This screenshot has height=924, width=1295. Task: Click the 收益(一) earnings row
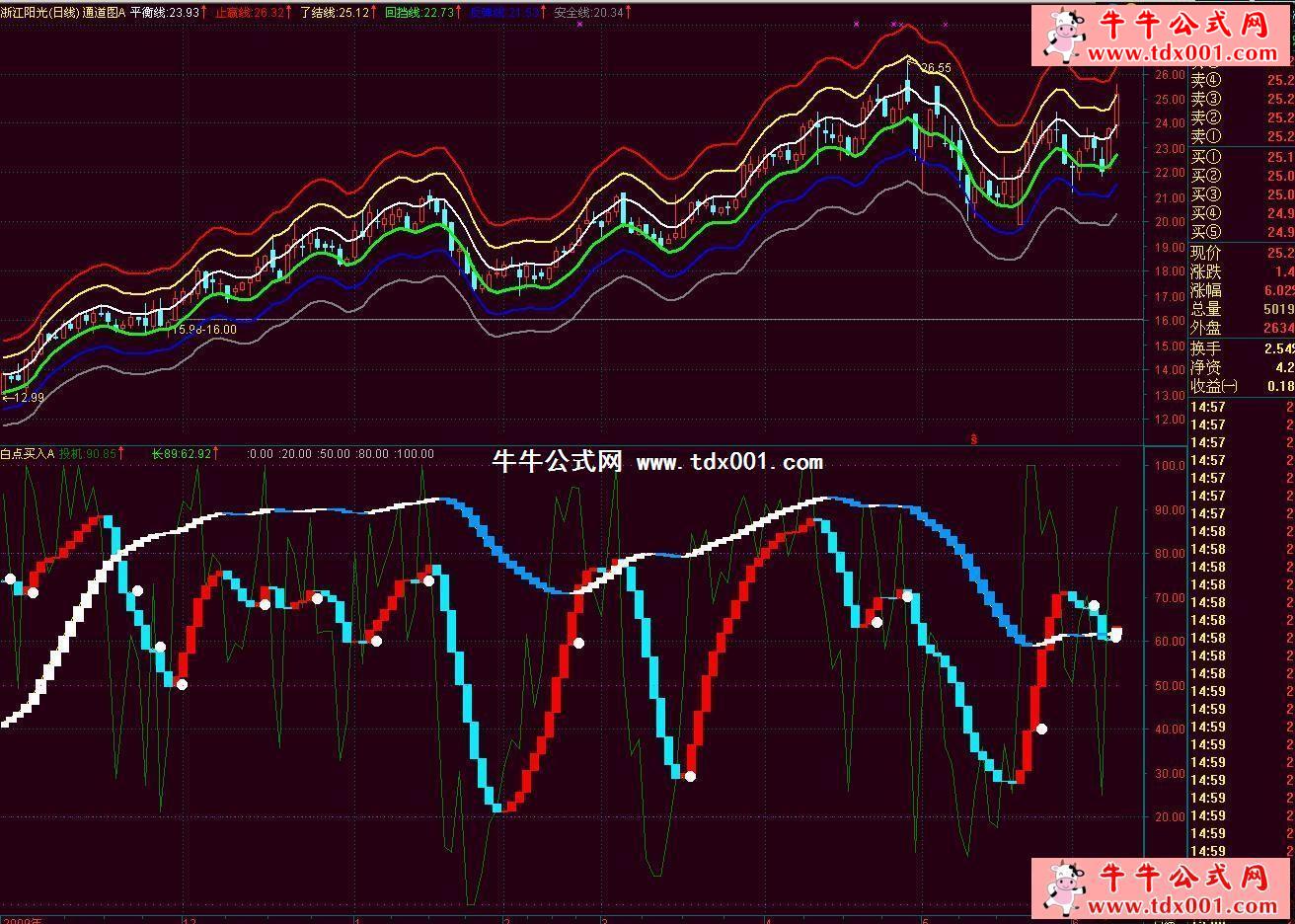click(x=1241, y=386)
